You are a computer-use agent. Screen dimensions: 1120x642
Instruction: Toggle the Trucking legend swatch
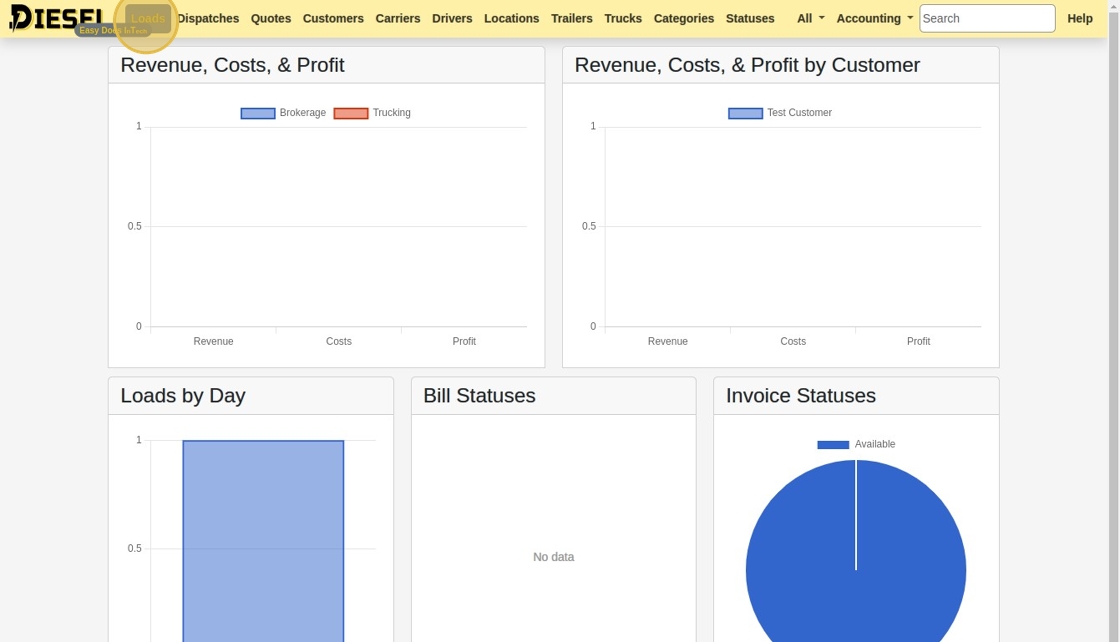pyautogui.click(x=351, y=113)
